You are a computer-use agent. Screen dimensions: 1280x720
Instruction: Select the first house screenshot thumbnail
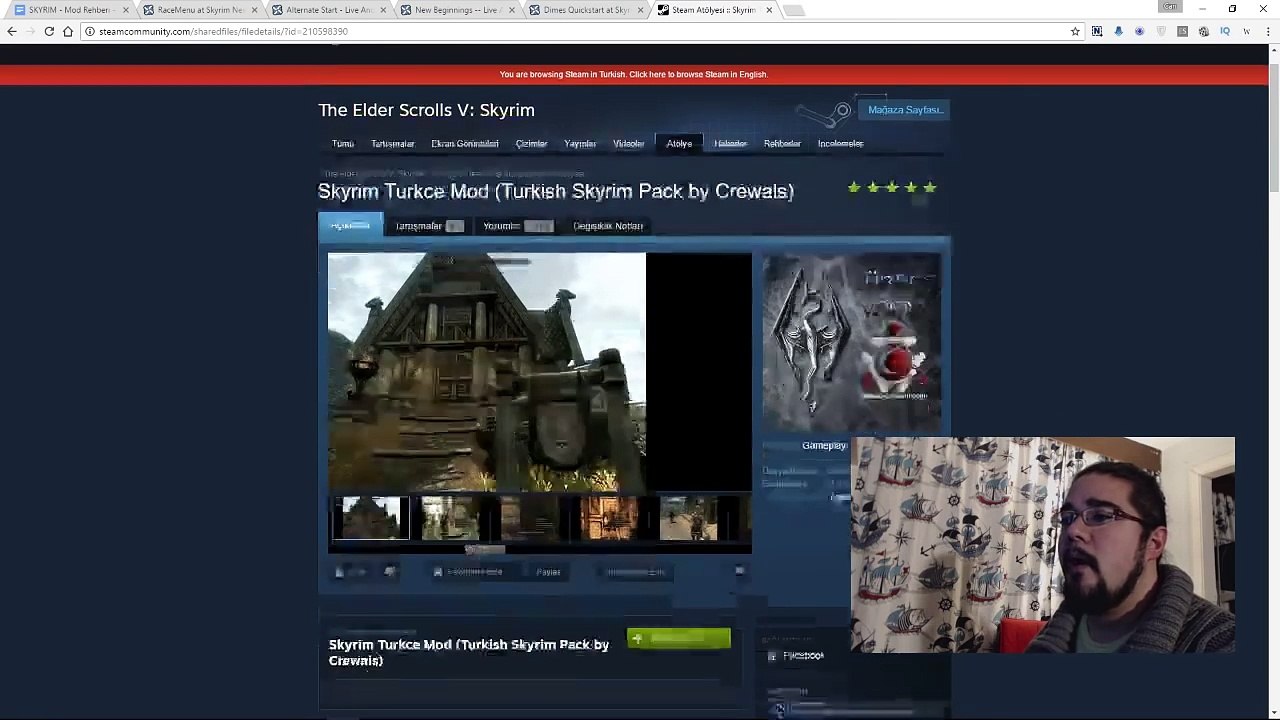[x=370, y=518]
